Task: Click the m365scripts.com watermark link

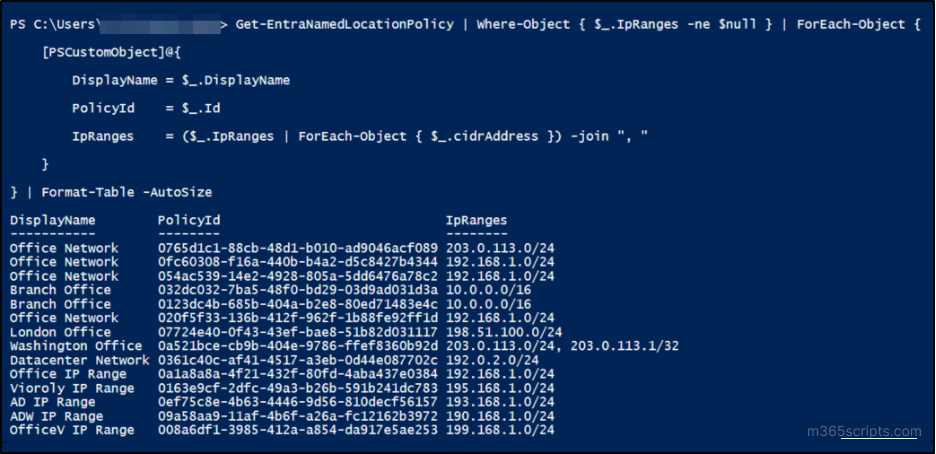Action: click(863, 432)
